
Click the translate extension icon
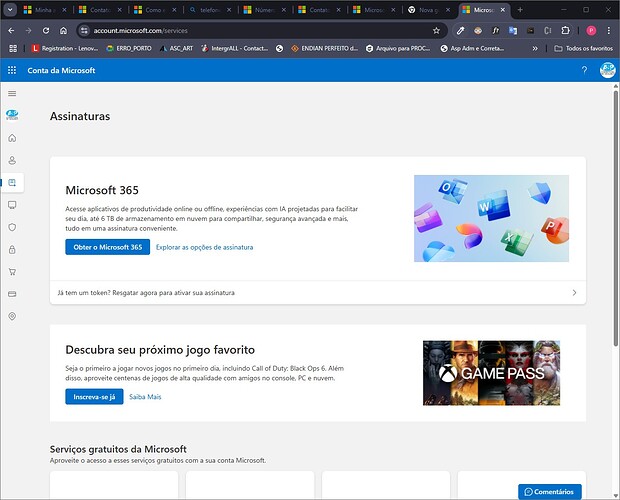pos(513,30)
